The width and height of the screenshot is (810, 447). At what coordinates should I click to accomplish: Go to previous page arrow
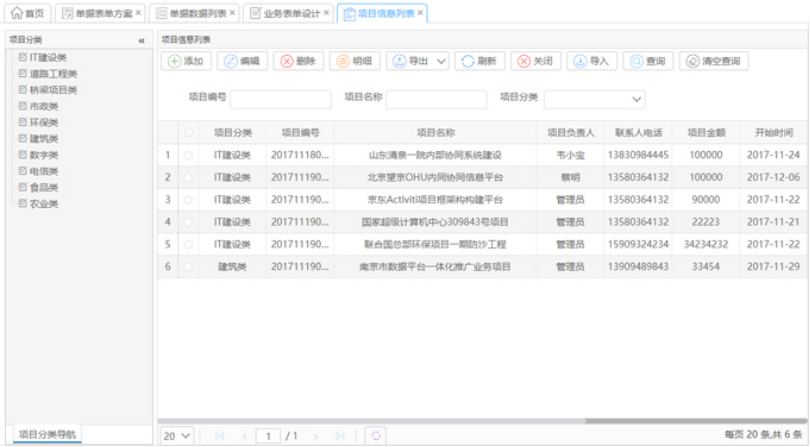244,436
